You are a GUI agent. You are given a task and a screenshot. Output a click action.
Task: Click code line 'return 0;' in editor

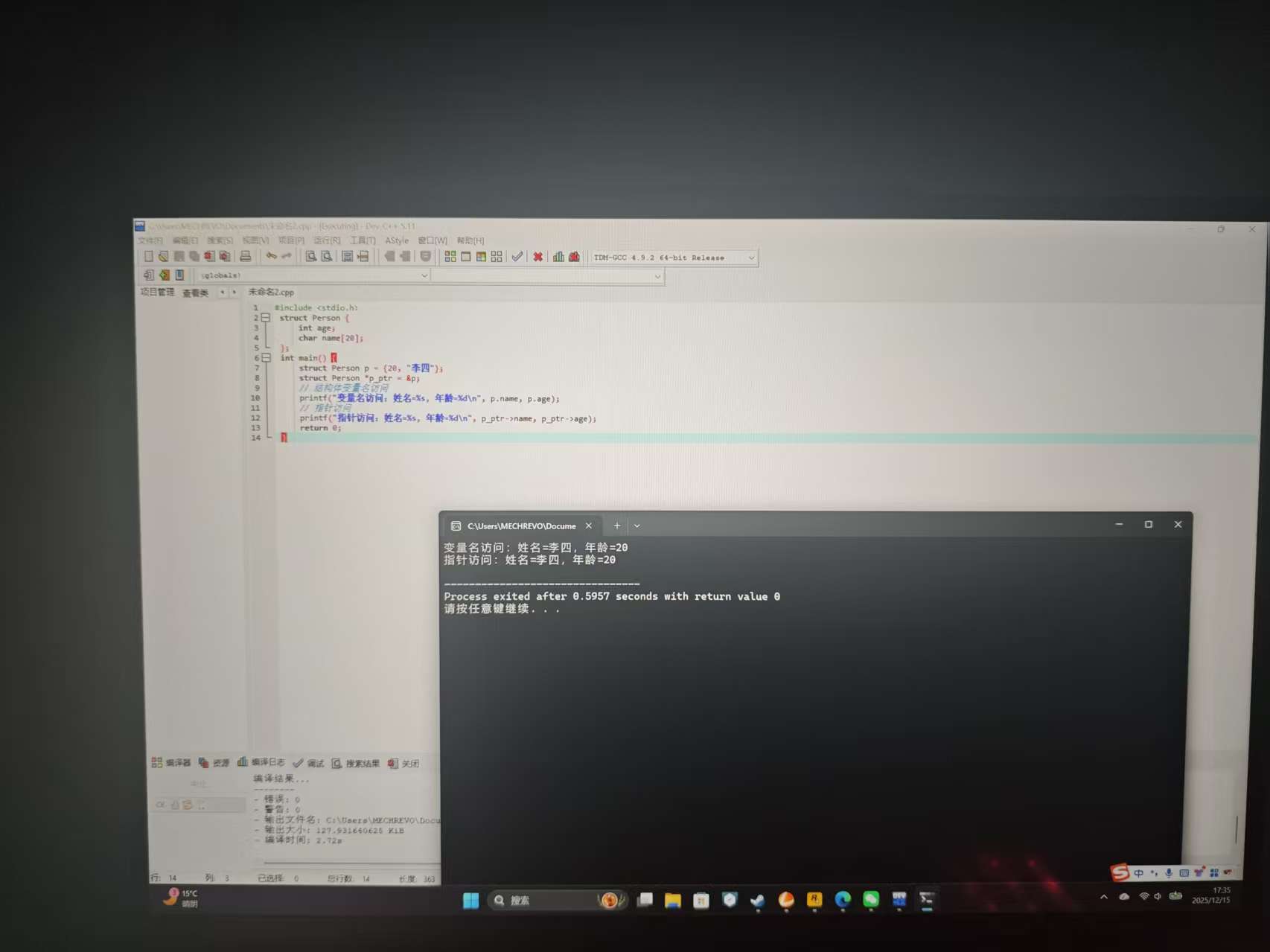coord(320,428)
